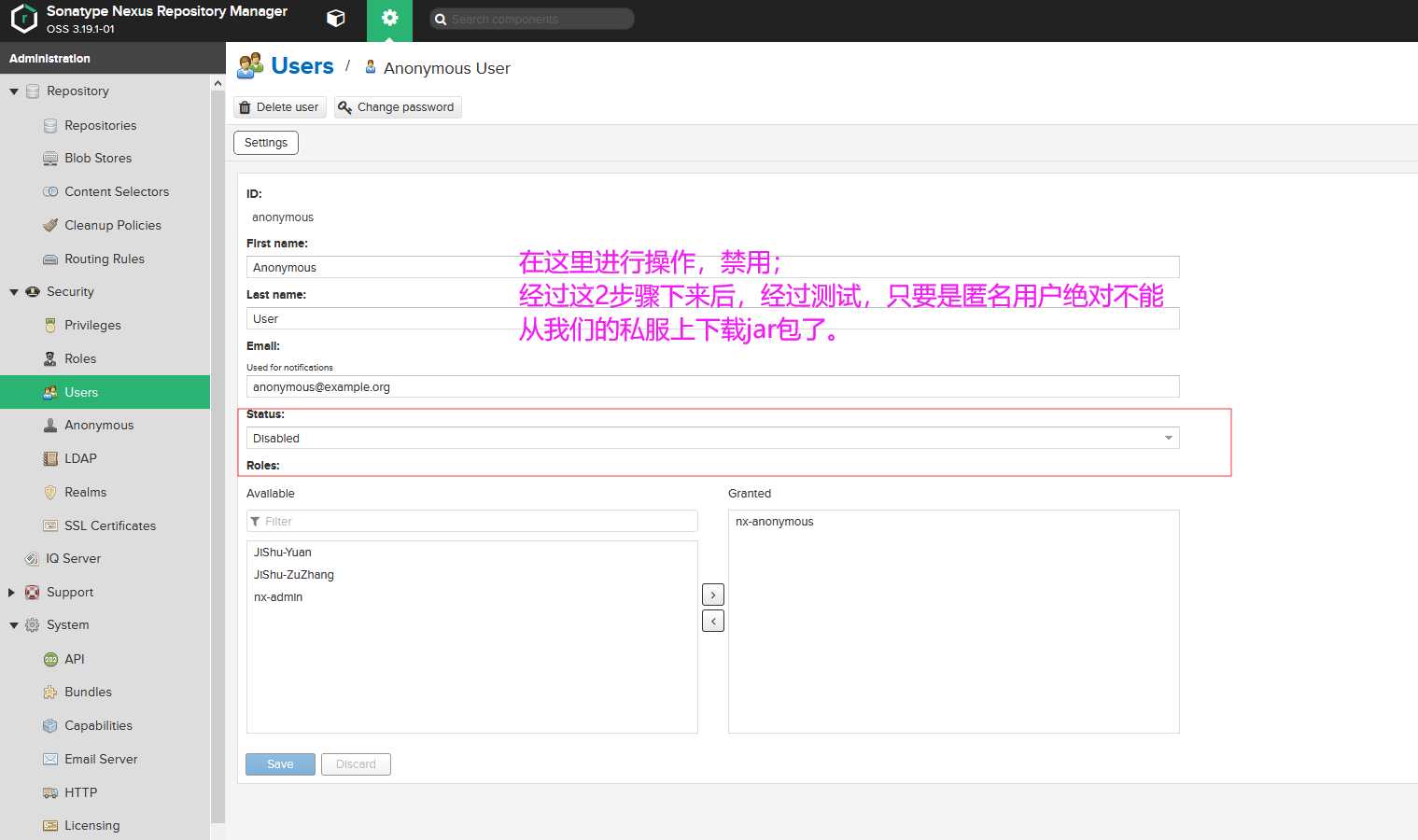This screenshot has width=1418, height=840.
Task: Click the Users breadcrumb people icon
Action: [x=250, y=65]
